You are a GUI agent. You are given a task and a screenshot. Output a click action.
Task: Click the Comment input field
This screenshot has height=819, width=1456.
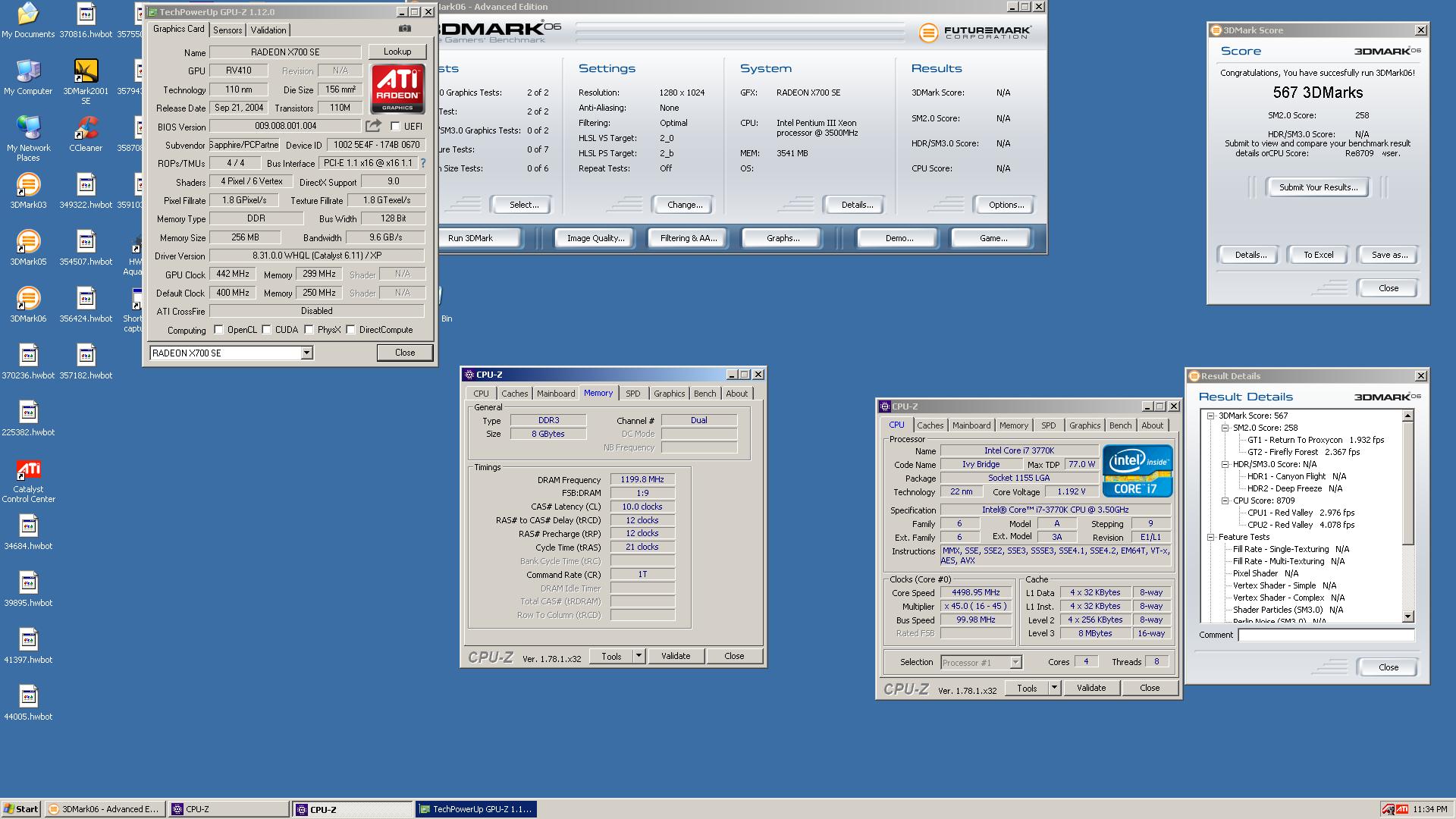(x=1326, y=635)
